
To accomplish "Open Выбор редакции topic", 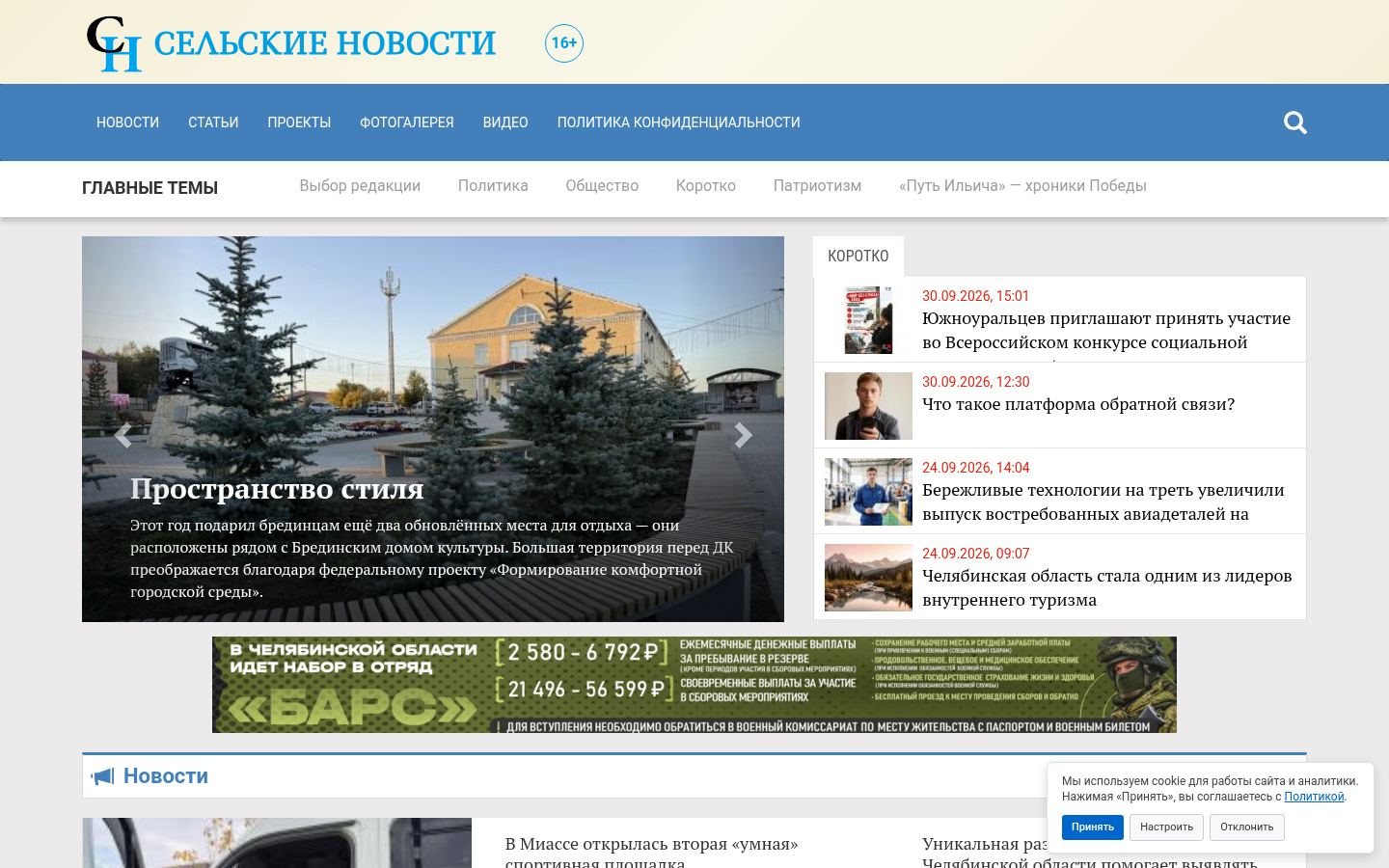I will (360, 186).
